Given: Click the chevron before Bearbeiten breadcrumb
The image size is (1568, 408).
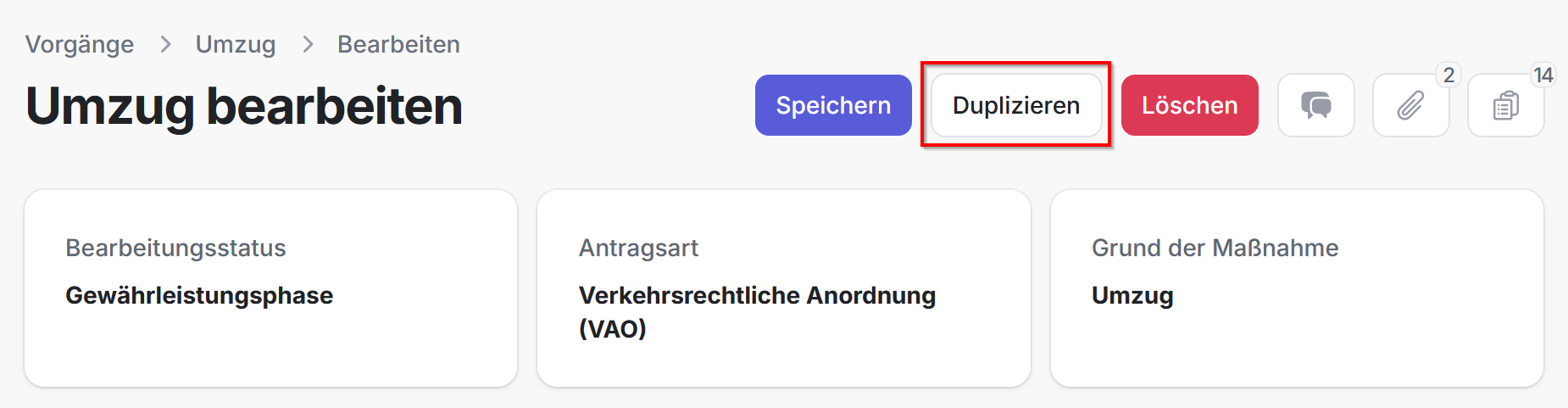Looking at the screenshot, I should point(308,44).
